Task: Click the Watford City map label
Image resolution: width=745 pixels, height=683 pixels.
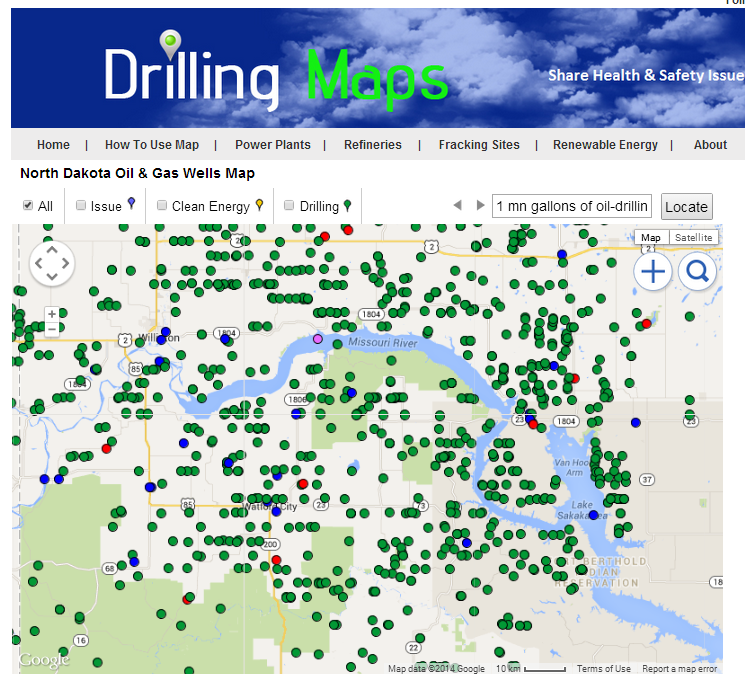Action: (270, 506)
